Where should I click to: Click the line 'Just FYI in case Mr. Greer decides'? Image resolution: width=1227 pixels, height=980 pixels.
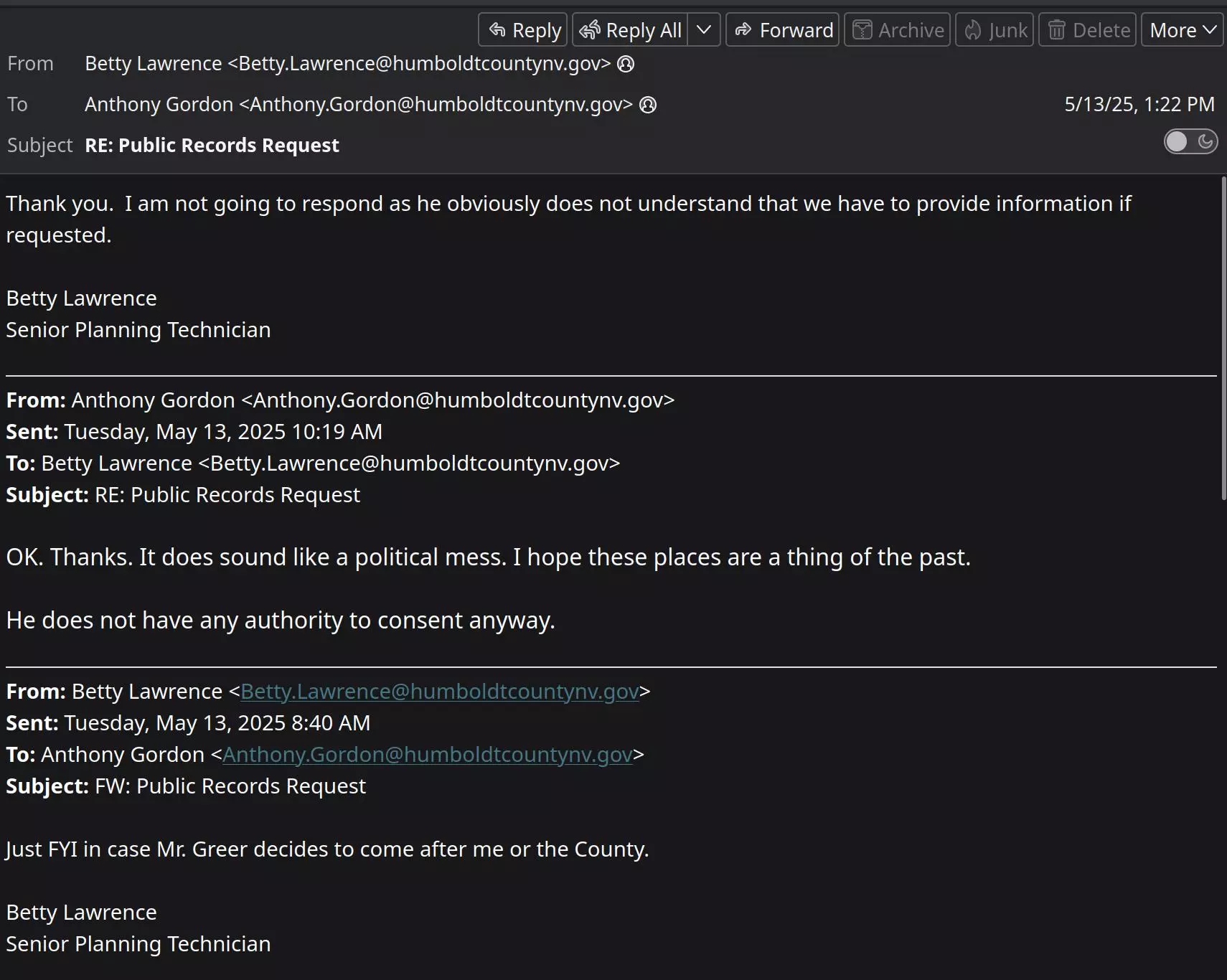[327, 849]
